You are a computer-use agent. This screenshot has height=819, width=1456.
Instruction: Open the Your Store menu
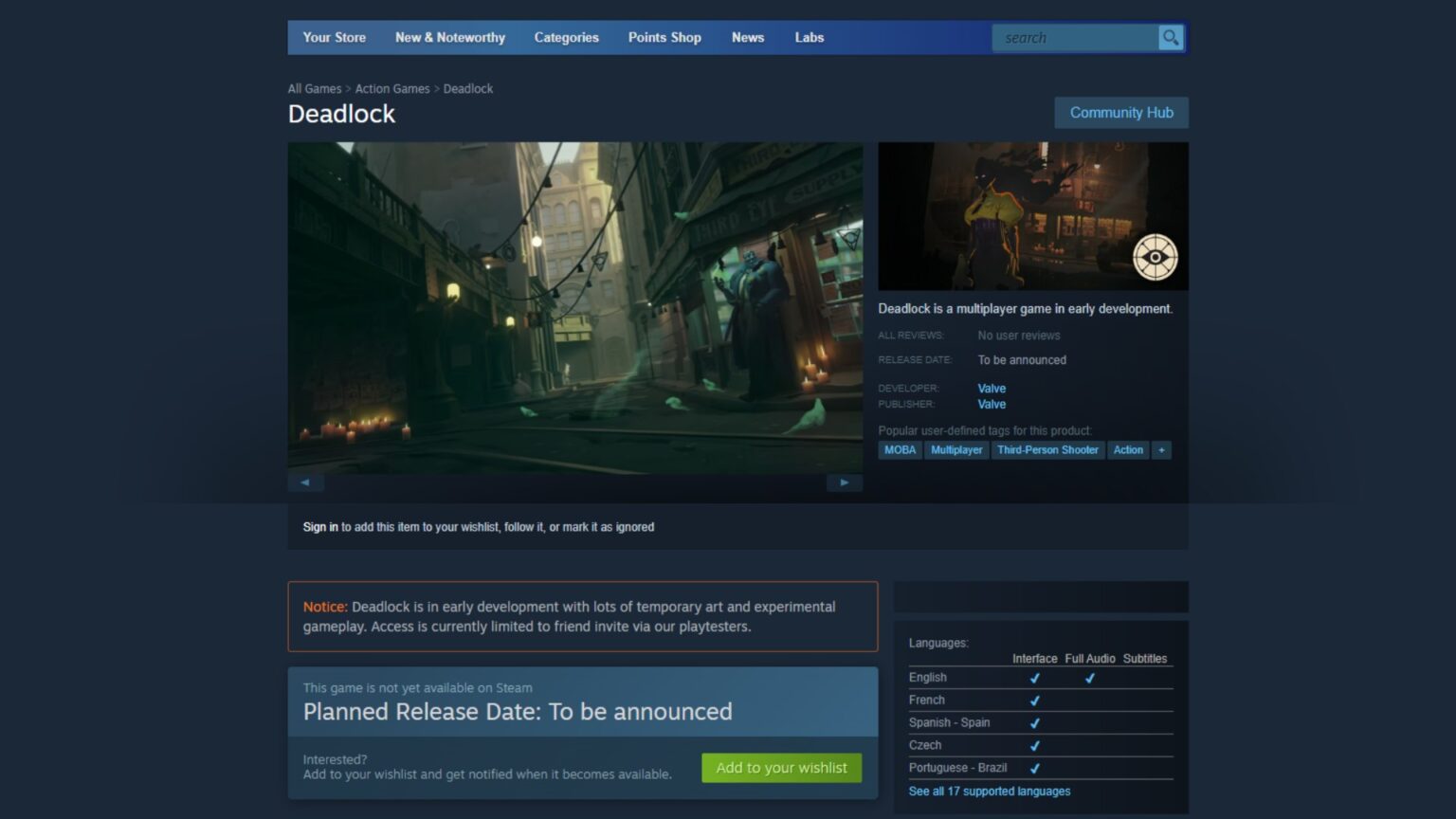[x=334, y=38]
